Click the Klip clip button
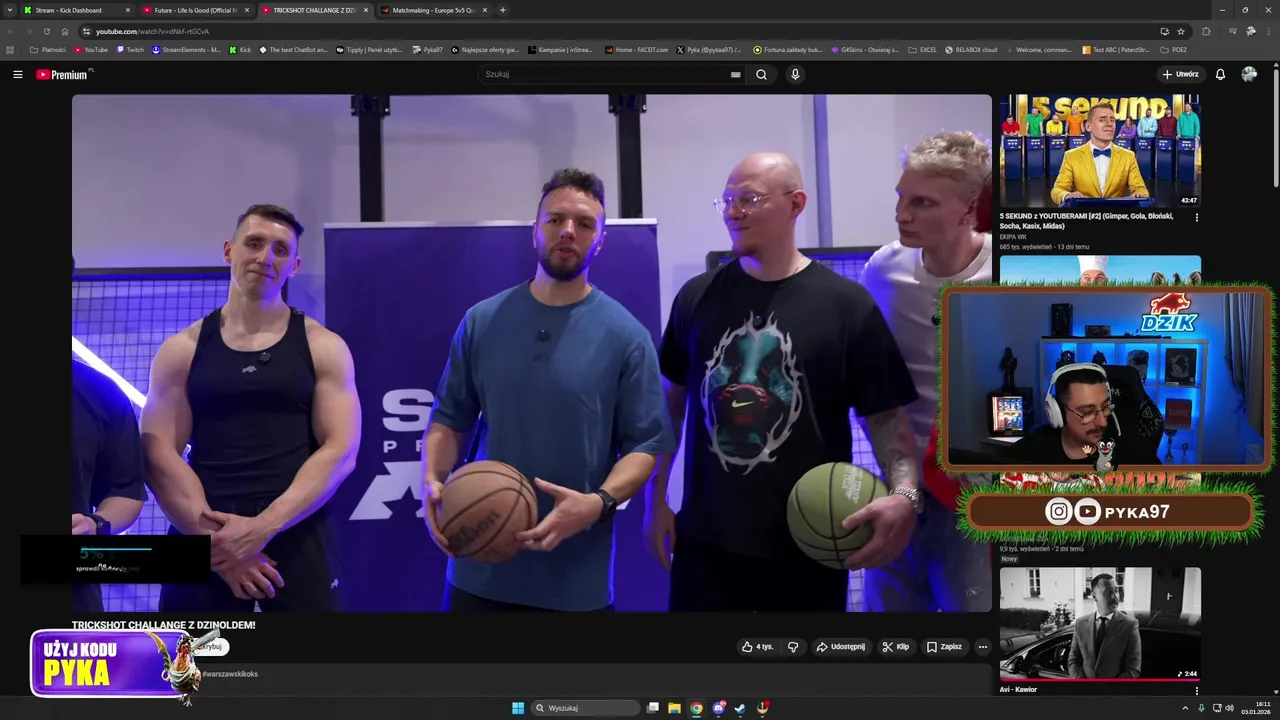The width and height of the screenshot is (1280, 720). tap(896, 647)
